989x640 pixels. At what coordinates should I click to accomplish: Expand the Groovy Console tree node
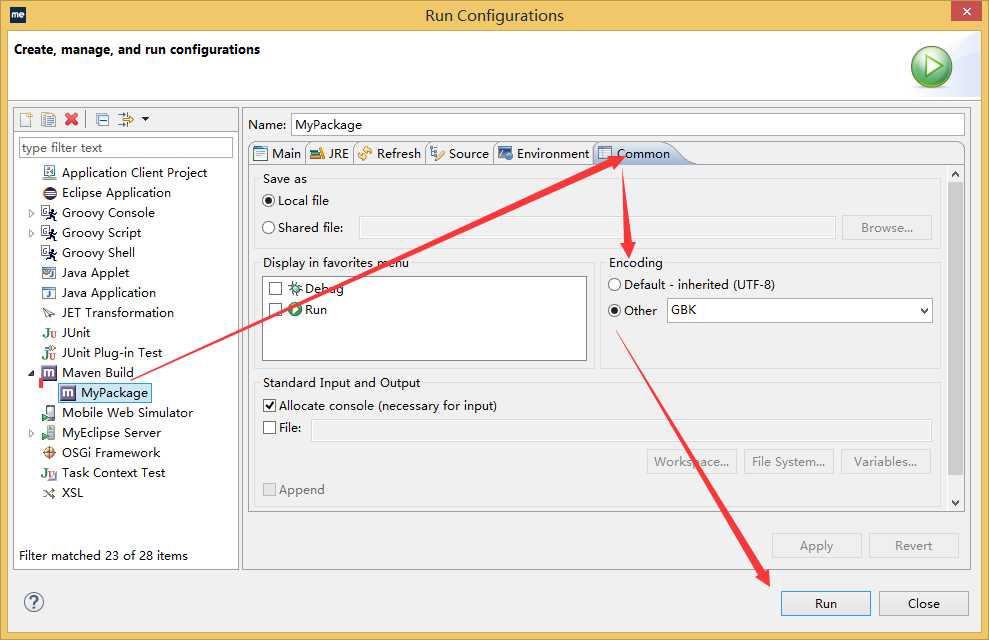point(31,213)
